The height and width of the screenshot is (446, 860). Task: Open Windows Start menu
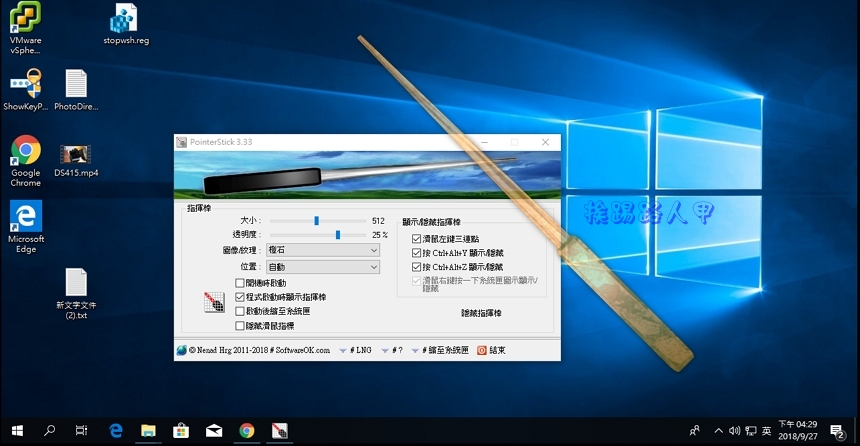tap(18, 431)
